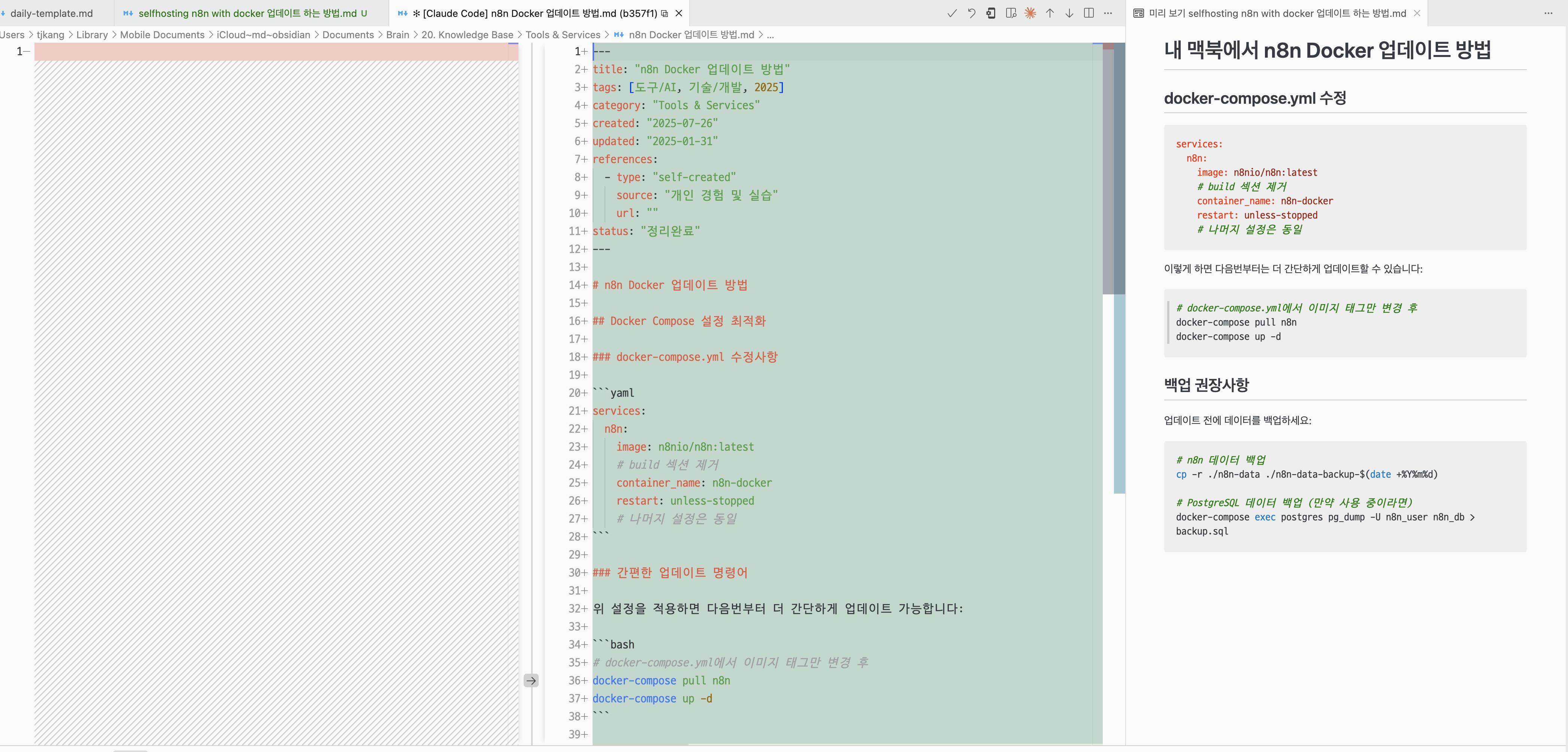Click the copy-change arrow button in diff gutter
1568x752 pixels.
[x=531, y=680]
